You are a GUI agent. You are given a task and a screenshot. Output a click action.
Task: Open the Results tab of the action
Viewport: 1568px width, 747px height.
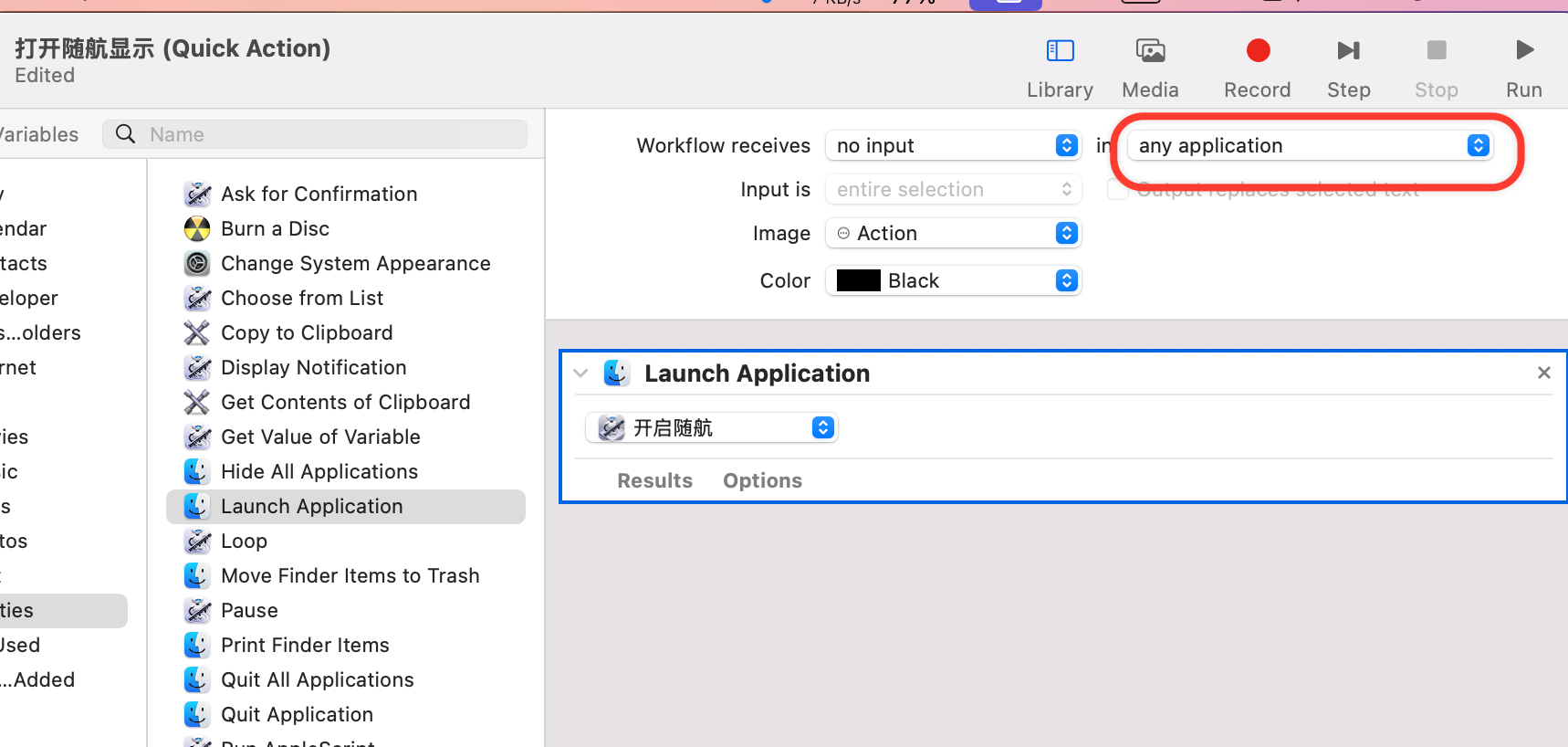(x=654, y=480)
